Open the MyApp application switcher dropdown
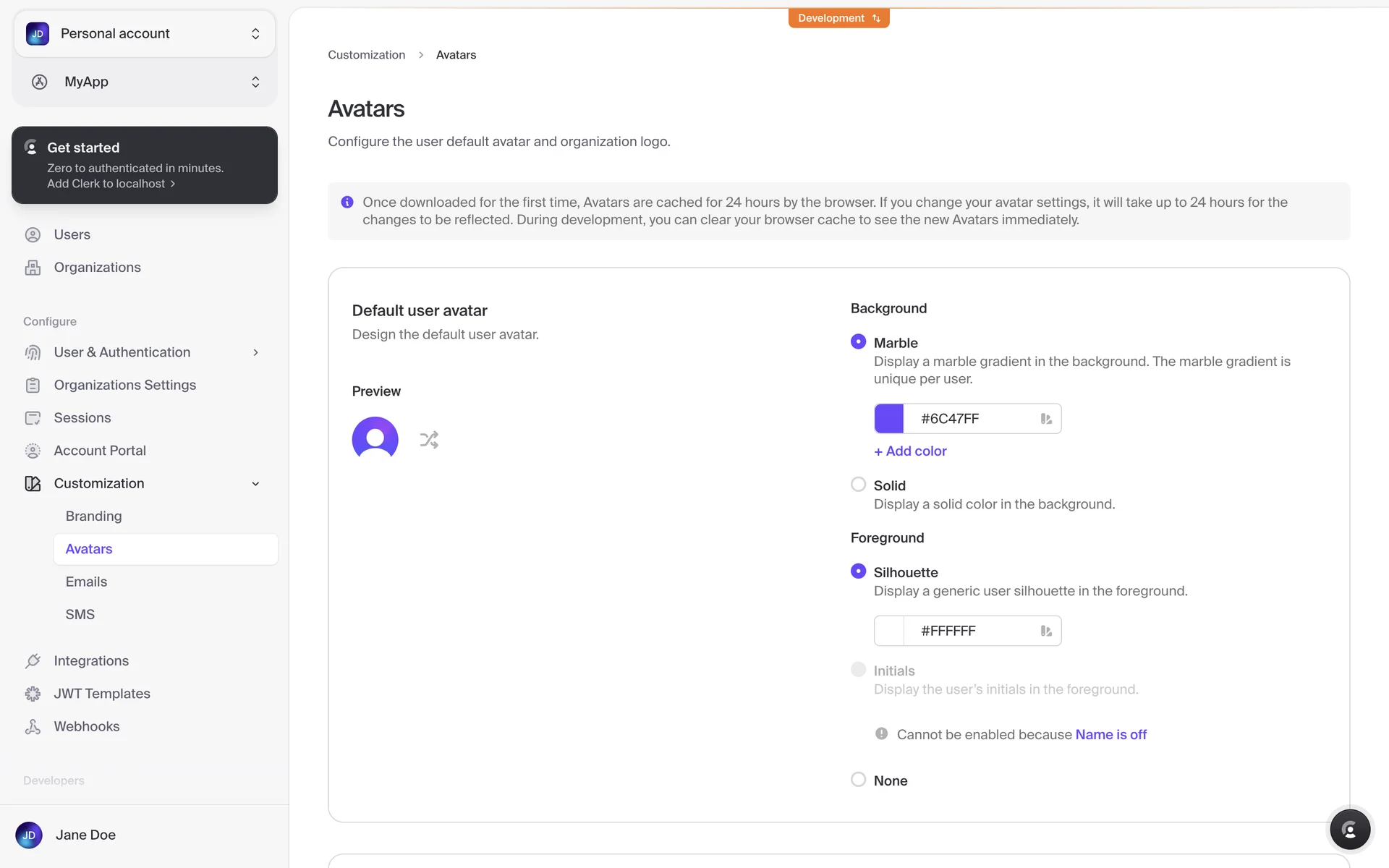The height and width of the screenshot is (868, 1389). coord(145,82)
